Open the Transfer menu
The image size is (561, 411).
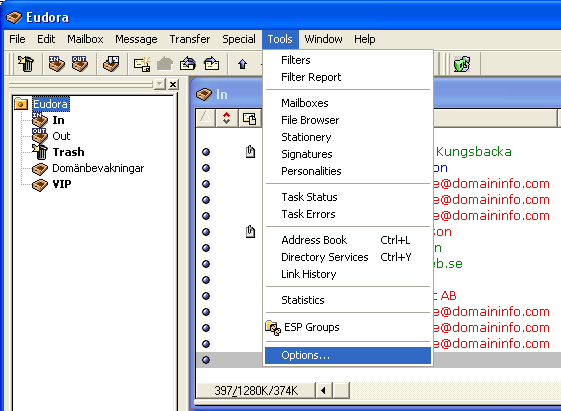tap(190, 39)
